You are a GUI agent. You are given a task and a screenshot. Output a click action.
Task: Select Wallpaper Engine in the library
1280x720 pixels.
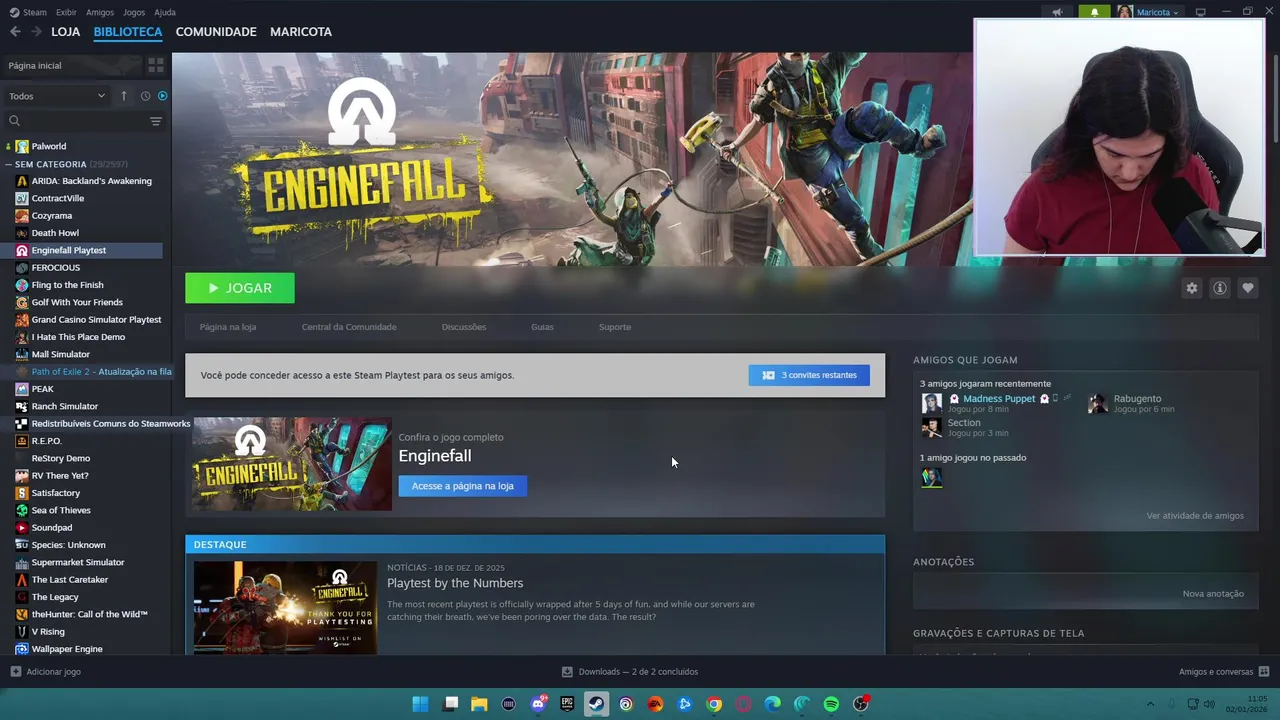pyautogui.click(x=66, y=649)
